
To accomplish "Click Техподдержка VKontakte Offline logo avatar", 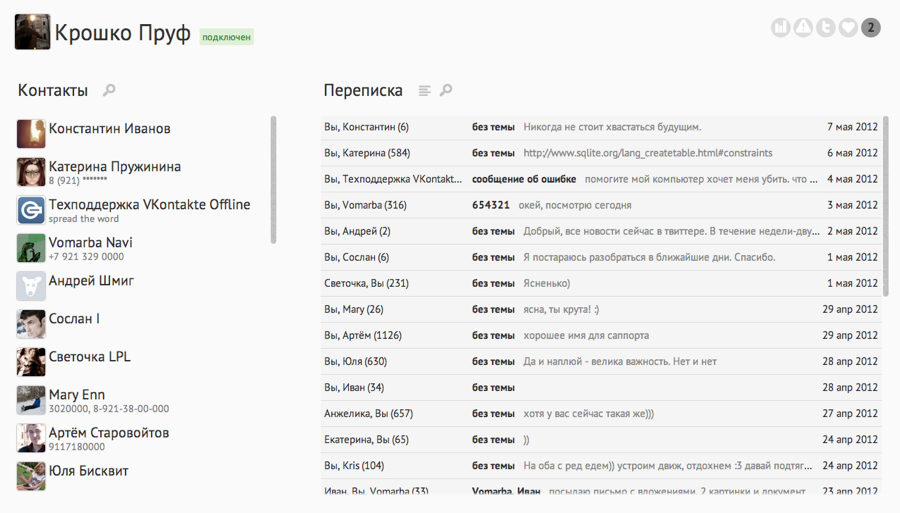I will point(31,210).
